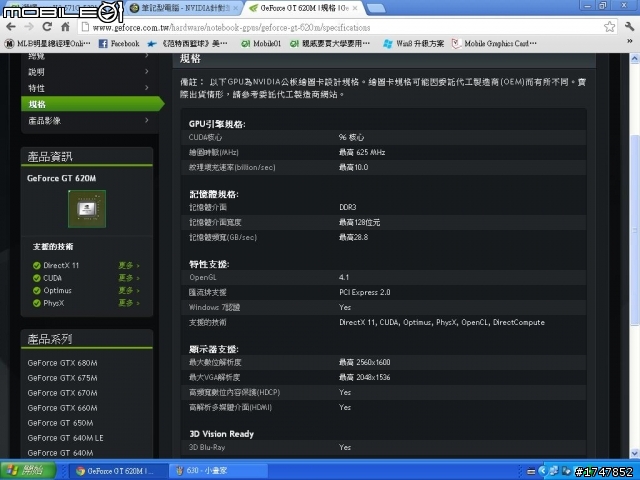Click page scrollbar down arrow
The image size is (640, 480).
pos(635,453)
